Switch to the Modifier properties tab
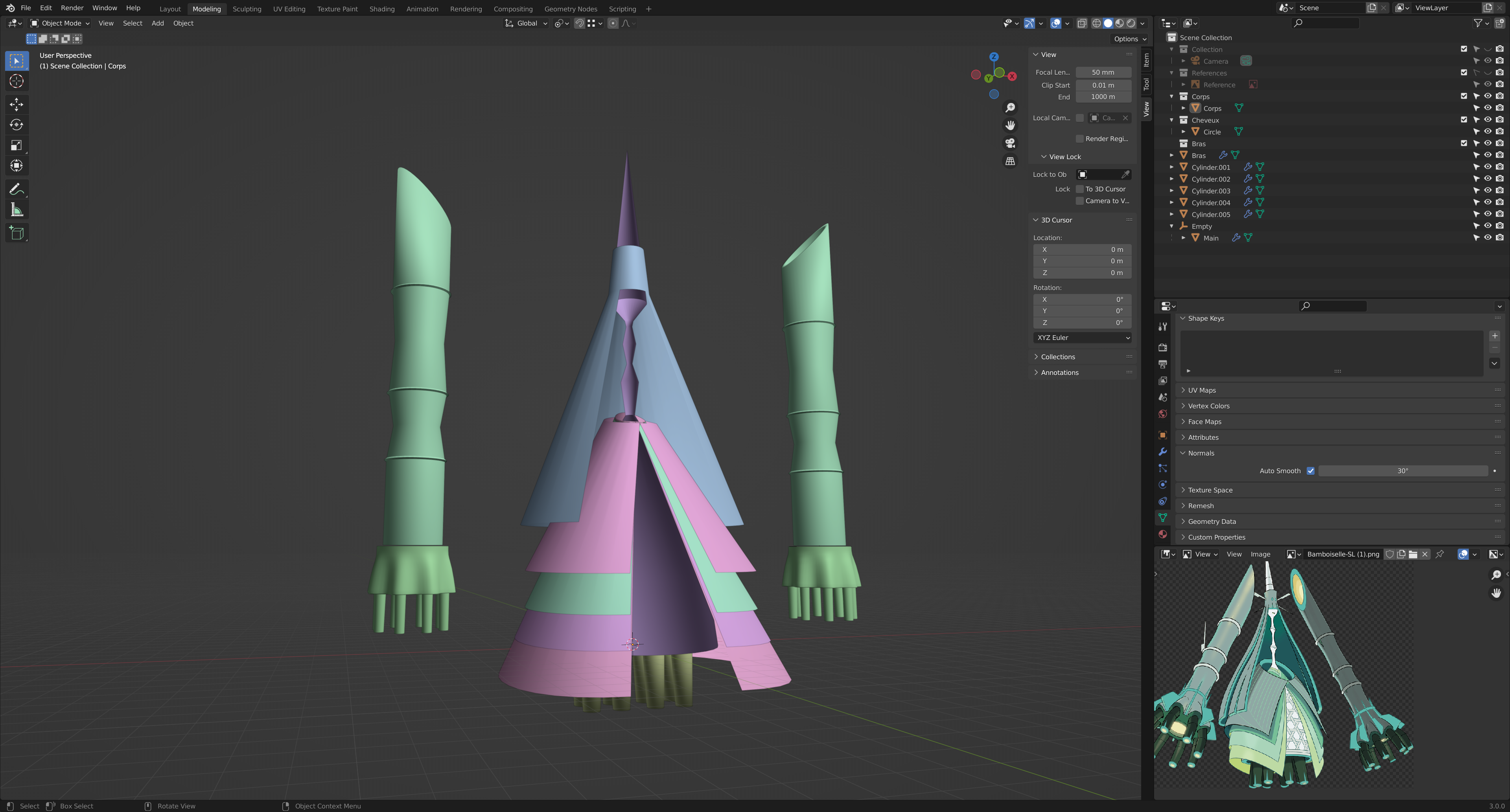This screenshot has height=812, width=1510. (x=1162, y=452)
